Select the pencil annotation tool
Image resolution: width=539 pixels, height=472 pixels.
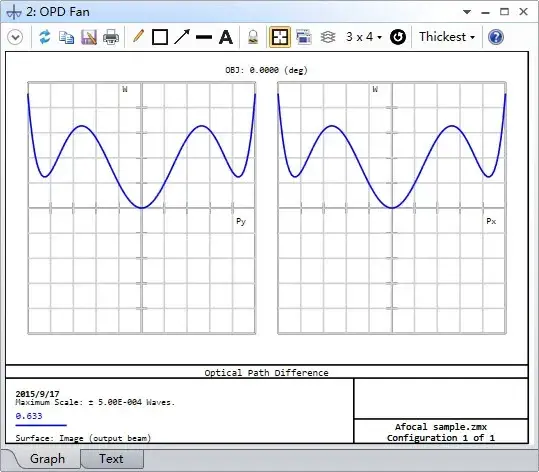138,36
